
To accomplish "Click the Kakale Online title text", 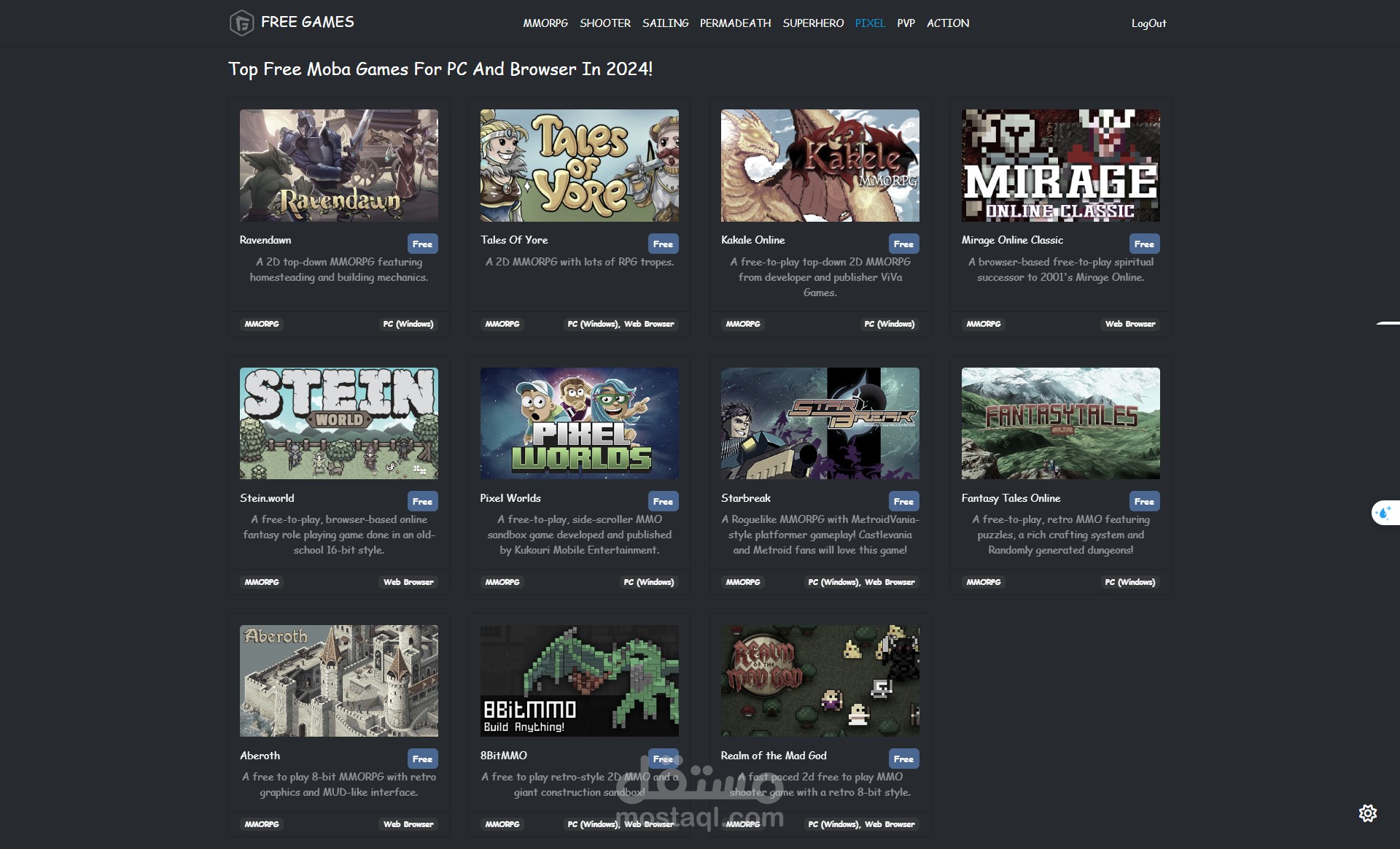I will pos(753,240).
